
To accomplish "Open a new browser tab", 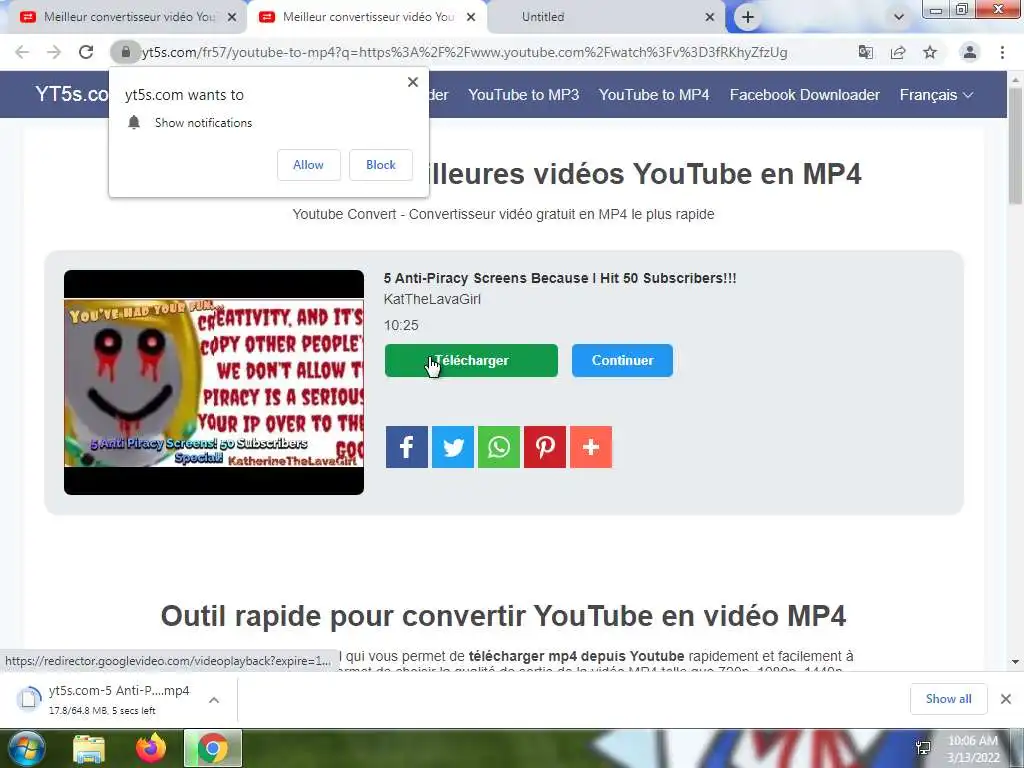I will (748, 17).
